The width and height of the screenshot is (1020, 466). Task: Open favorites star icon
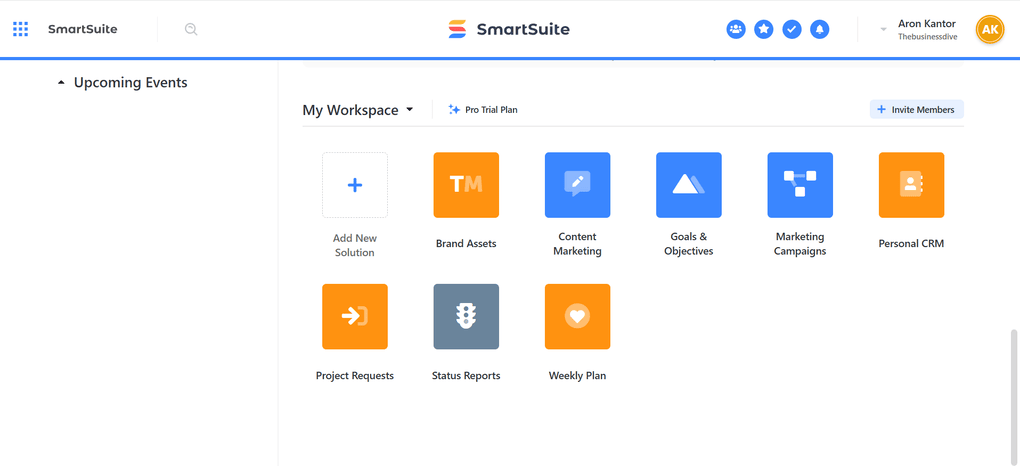pyautogui.click(x=764, y=29)
